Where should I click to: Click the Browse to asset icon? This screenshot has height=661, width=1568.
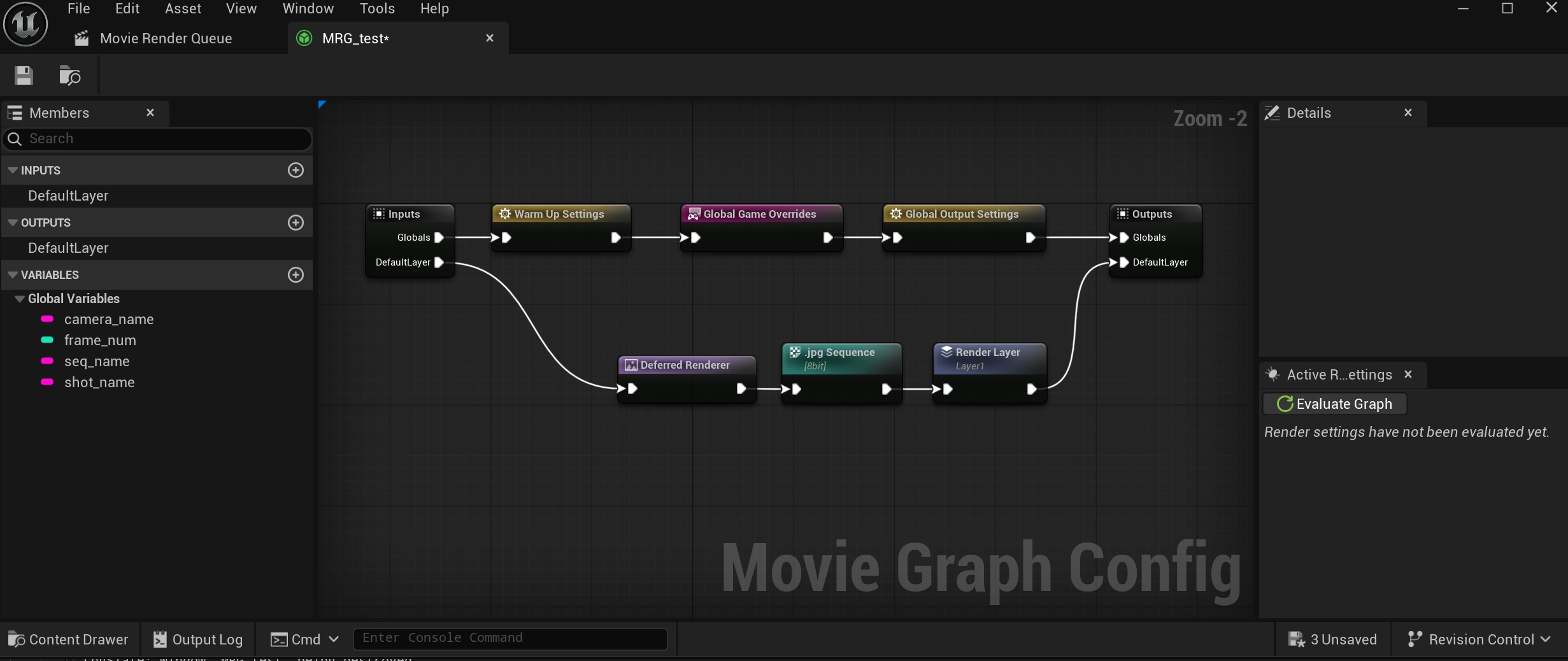[x=69, y=76]
